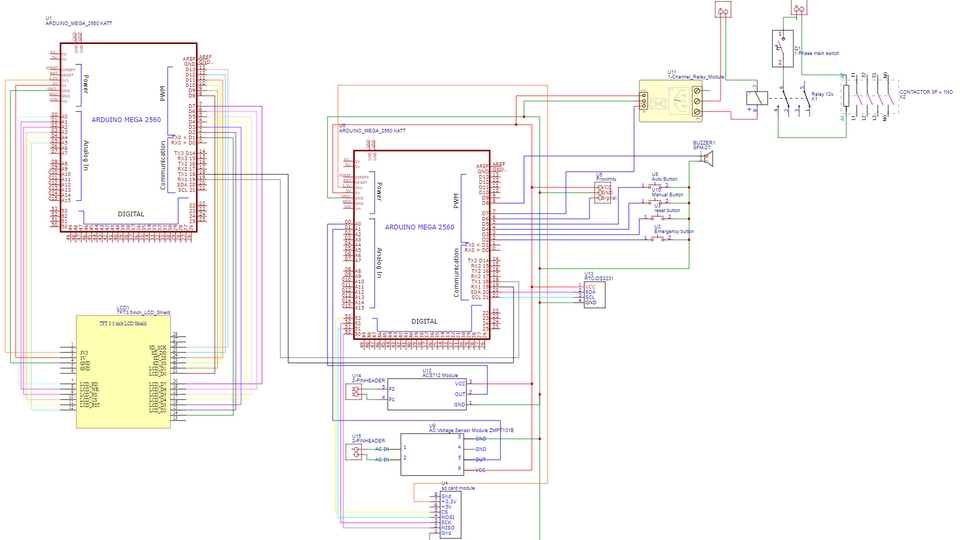Select the RTC-DS3231 module block
Image resolution: width=960 pixels, height=540 pixels.
click(x=595, y=294)
